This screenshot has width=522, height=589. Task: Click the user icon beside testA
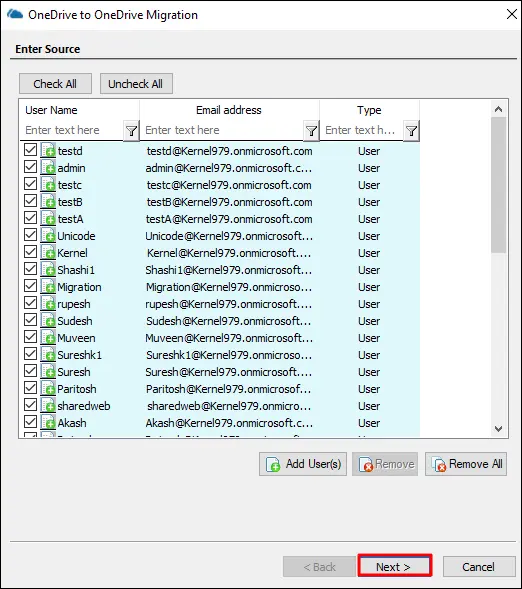click(x=48, y=218)
